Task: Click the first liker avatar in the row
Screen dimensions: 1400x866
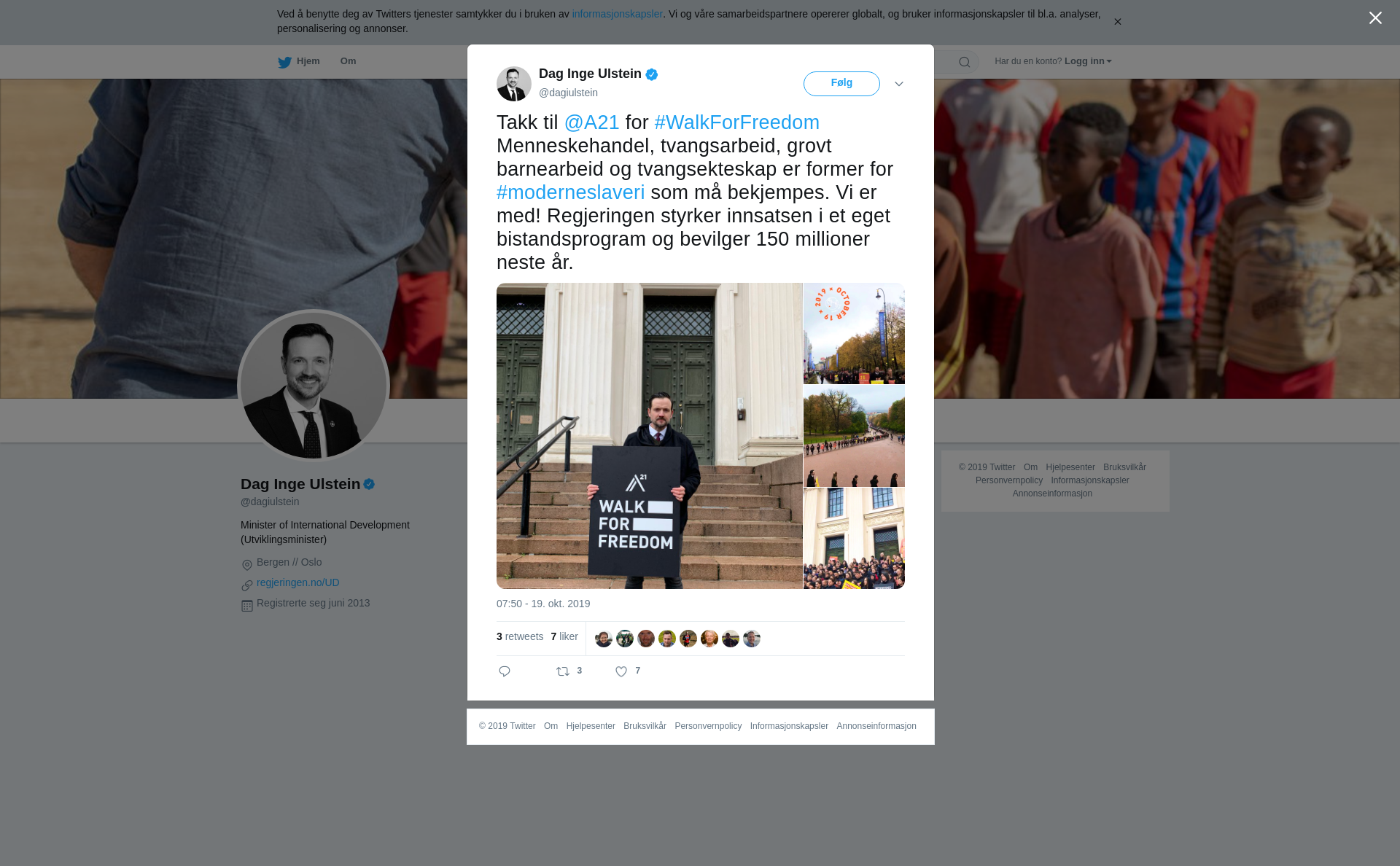Action: pos(604,639)
